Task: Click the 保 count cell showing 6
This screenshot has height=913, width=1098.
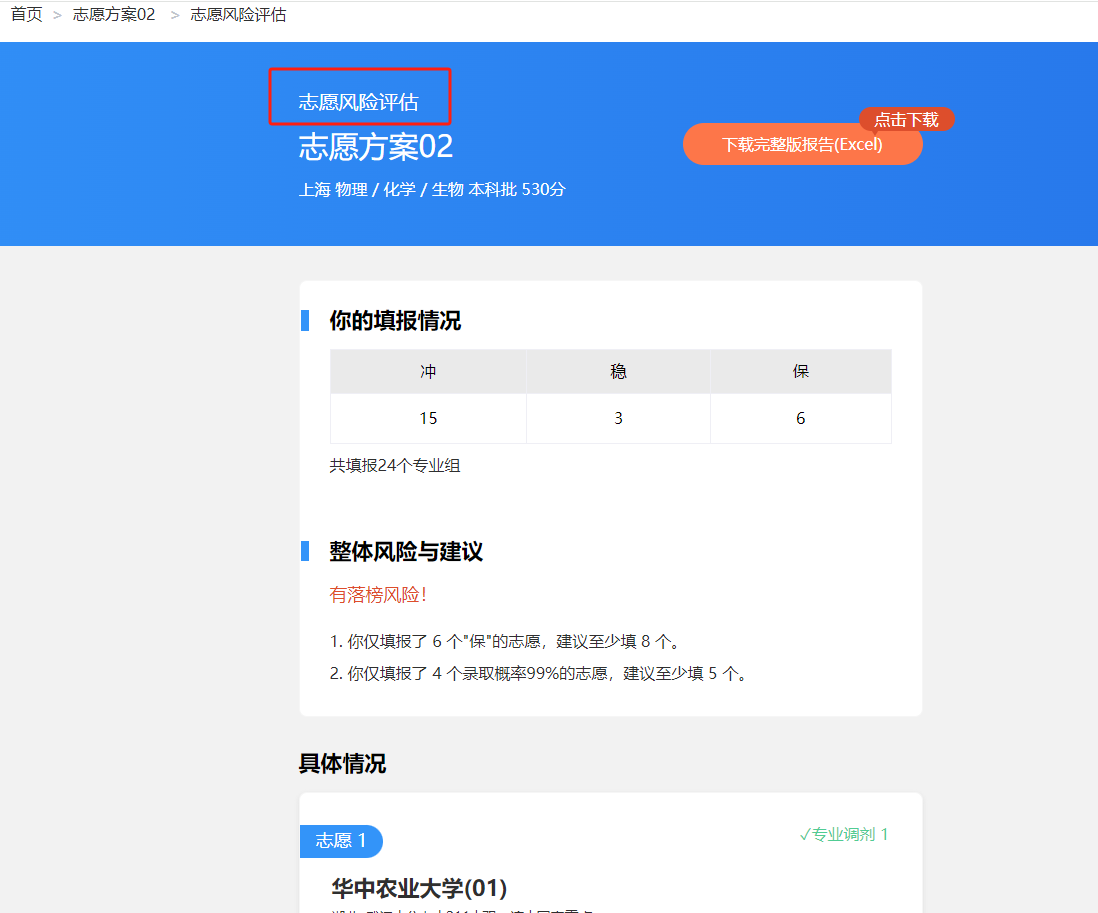Action: [x=800, y=418]
